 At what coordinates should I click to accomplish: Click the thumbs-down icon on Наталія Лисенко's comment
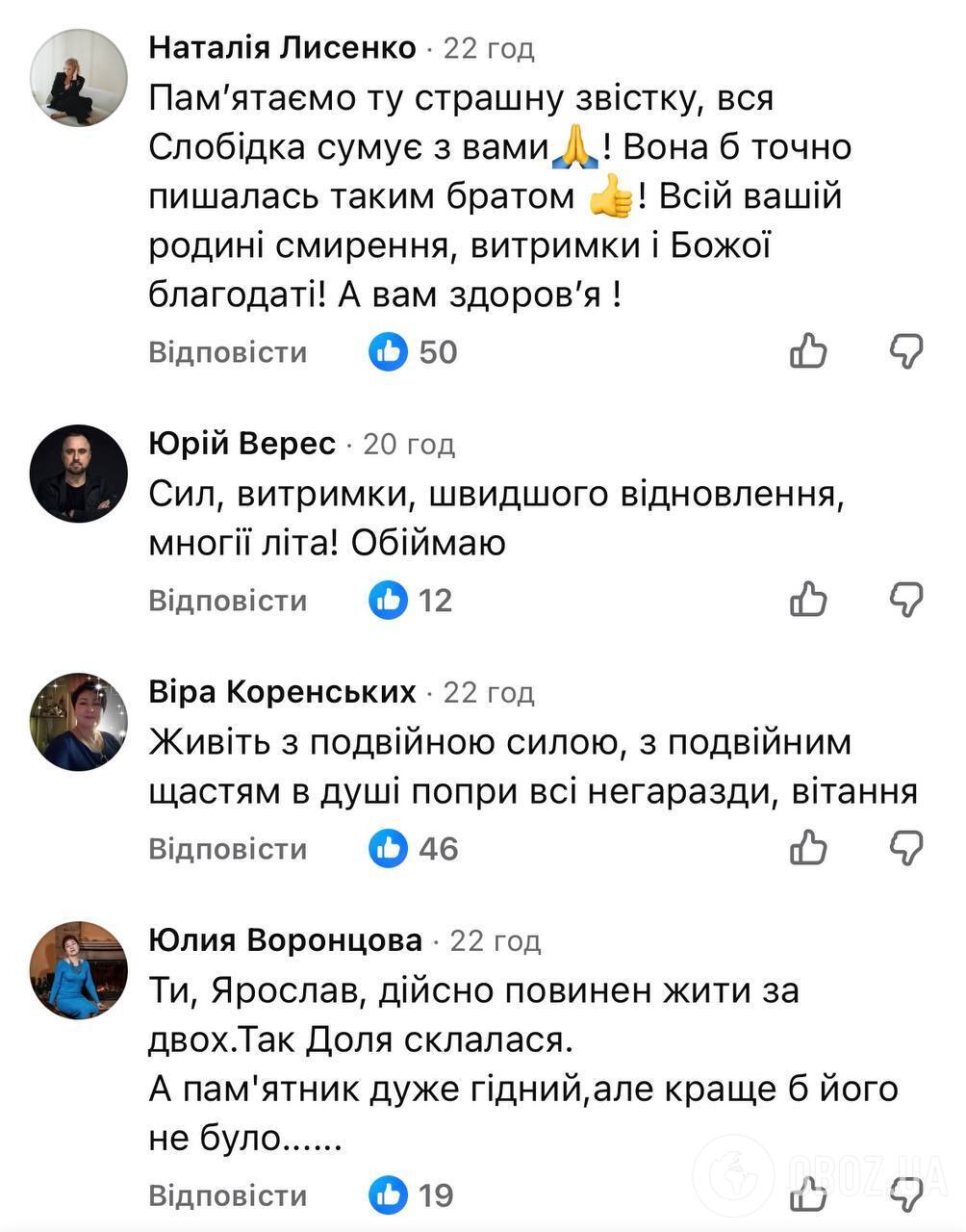[x=908, y=352]
